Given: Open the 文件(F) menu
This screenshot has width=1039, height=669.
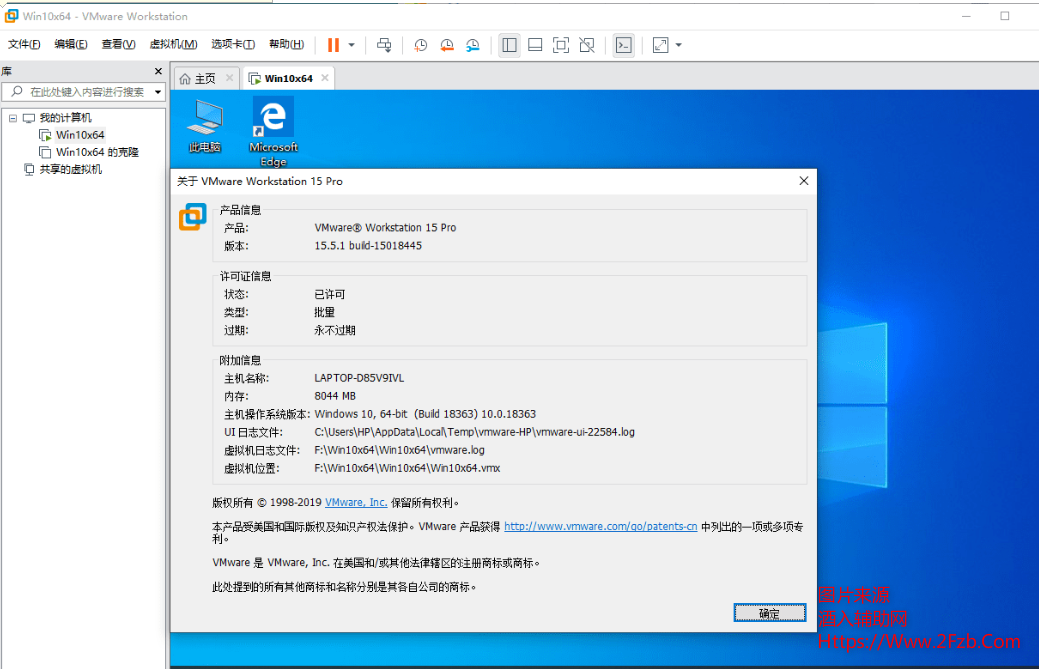Looking at the screenshot, I should [24, 44].
